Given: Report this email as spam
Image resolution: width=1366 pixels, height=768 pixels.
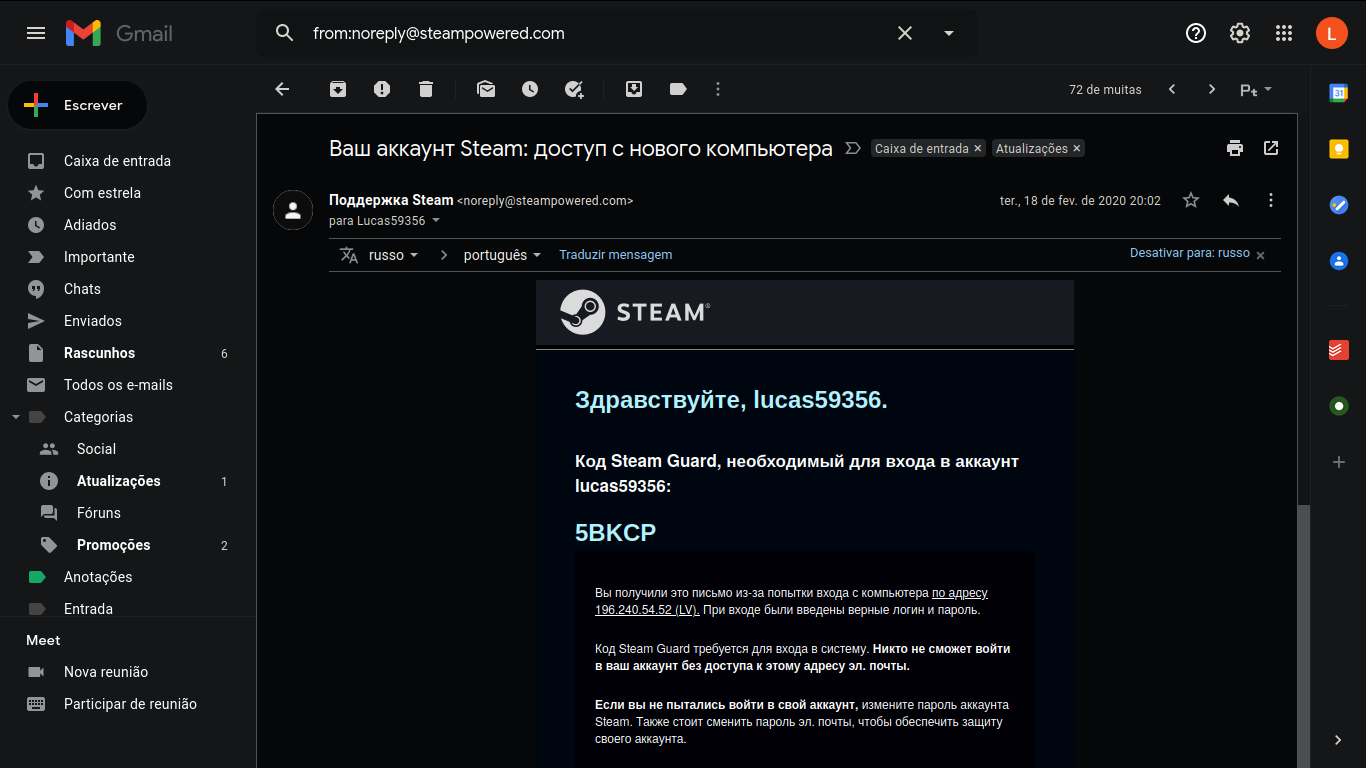Looking at the screenshot, I should click(x=382, y=89).
